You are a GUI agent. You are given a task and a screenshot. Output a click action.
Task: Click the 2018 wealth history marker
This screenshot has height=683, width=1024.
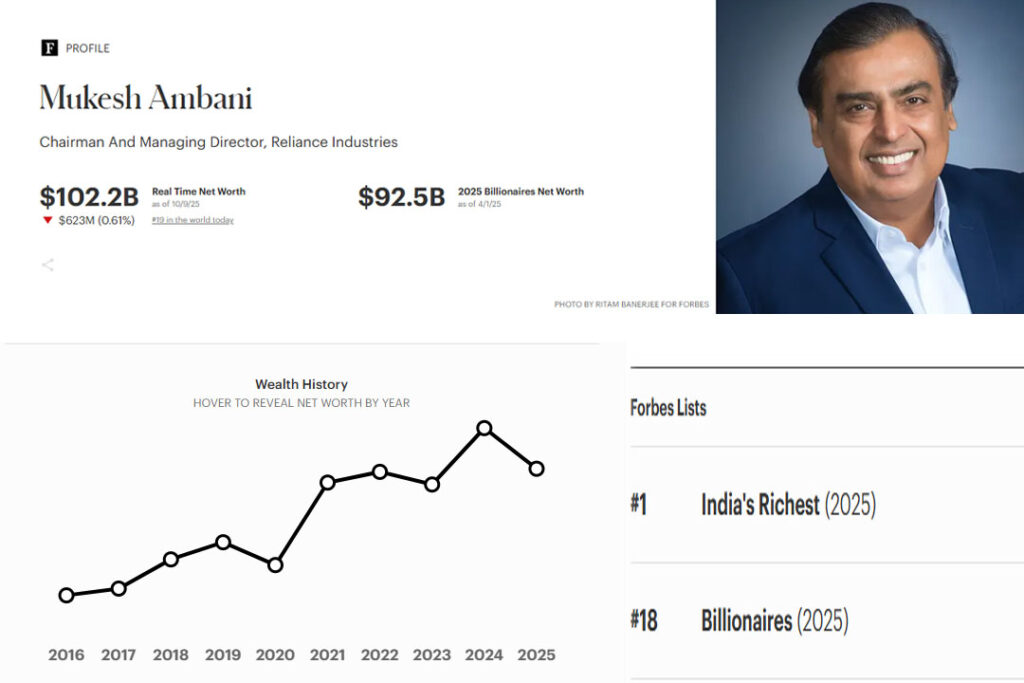point(171,558)
